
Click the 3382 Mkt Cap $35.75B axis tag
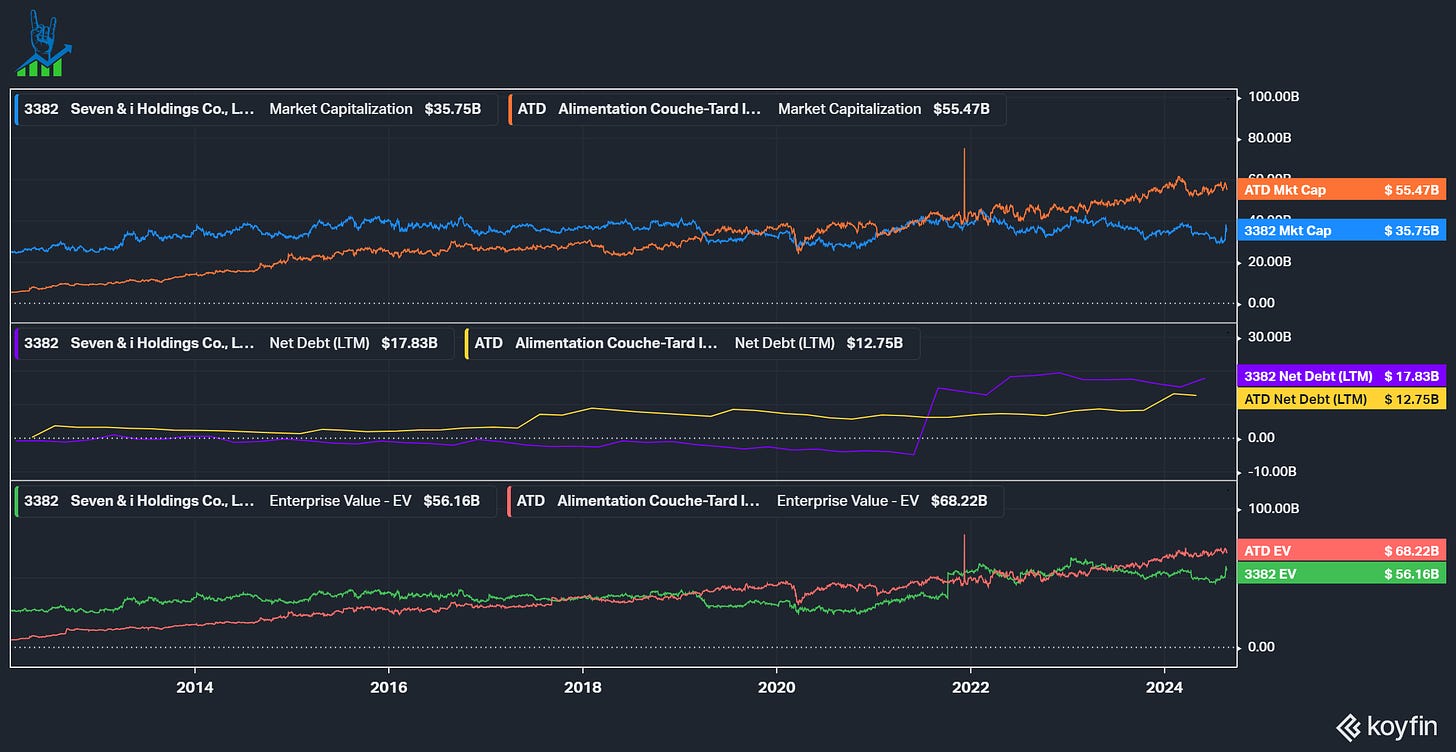pos(1342,230)
